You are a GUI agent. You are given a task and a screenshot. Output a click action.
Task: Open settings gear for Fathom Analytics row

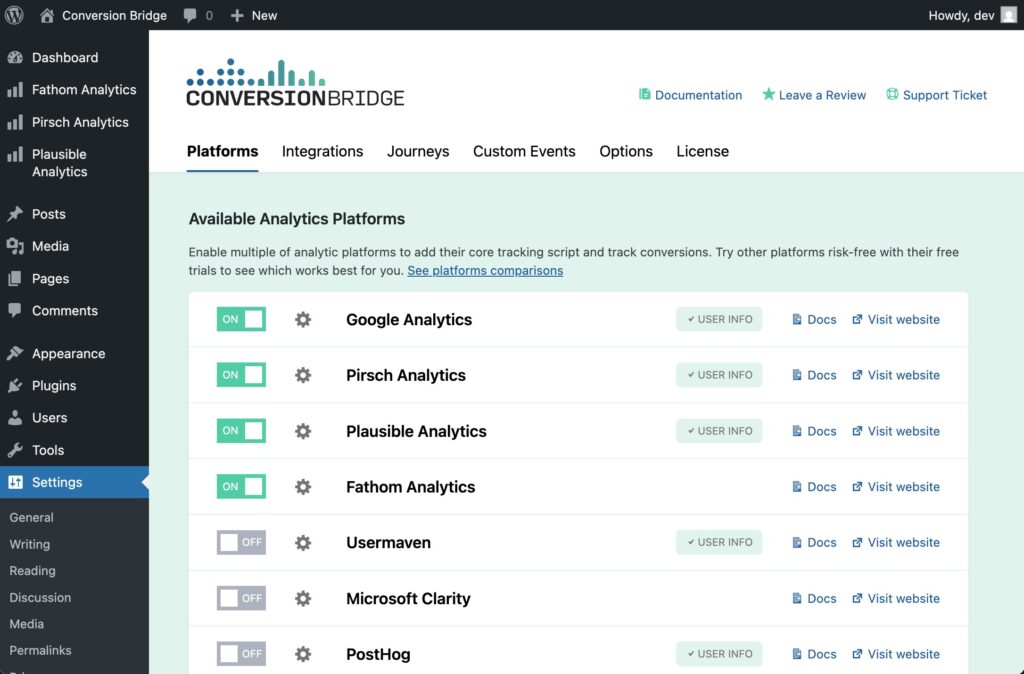coord(302,487)
